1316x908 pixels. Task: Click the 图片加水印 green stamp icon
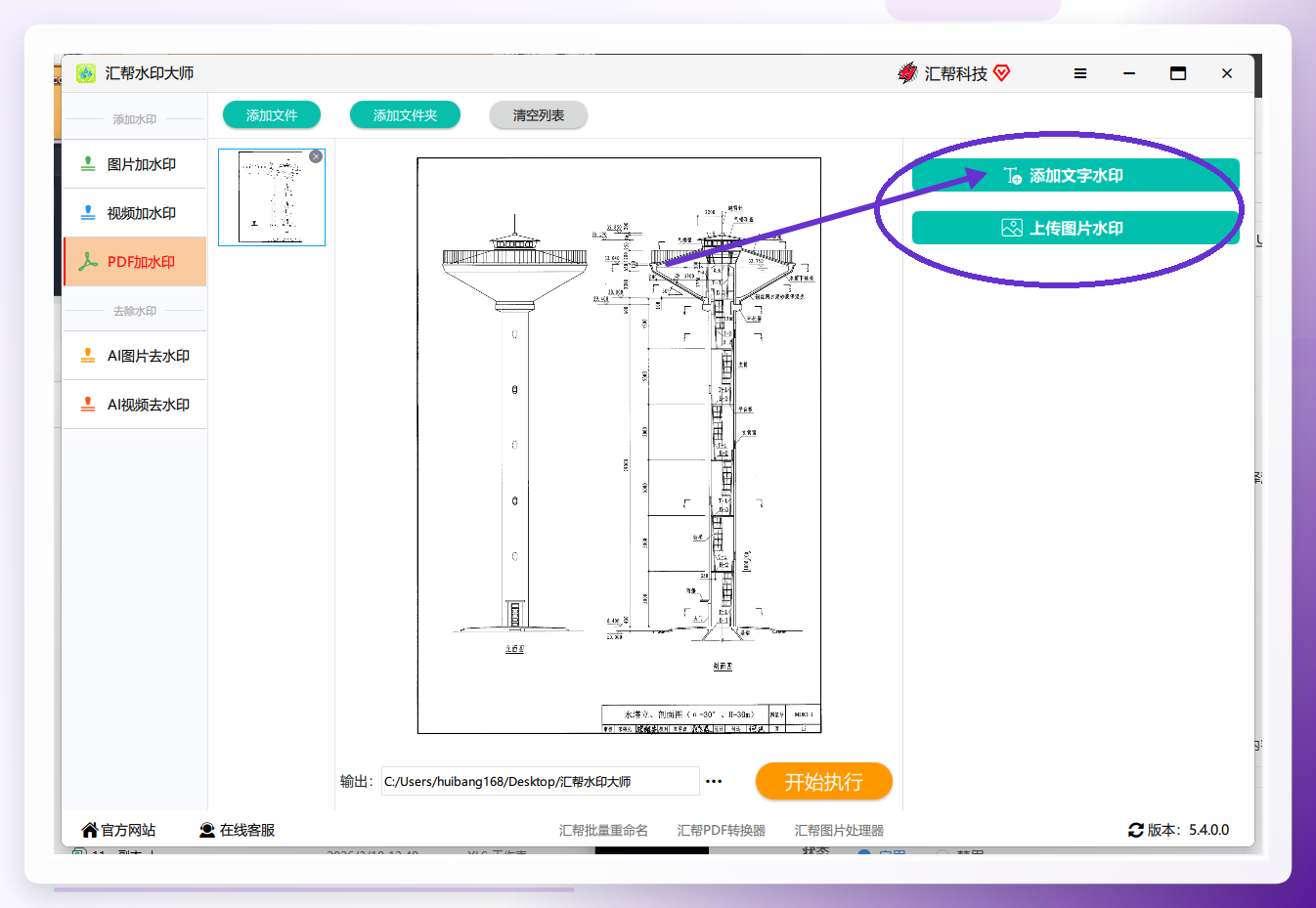pyautogui.click(x=88, y=164)
